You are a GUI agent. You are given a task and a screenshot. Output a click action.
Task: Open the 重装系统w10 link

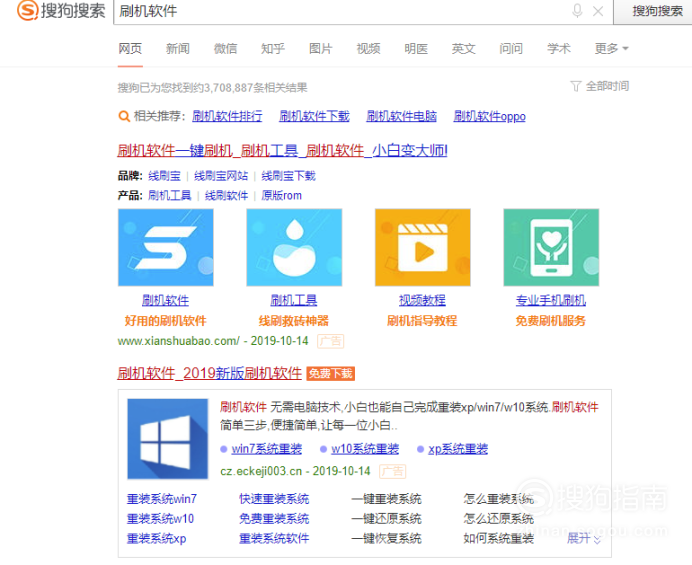pyautogui.click(x=161, y=519)
